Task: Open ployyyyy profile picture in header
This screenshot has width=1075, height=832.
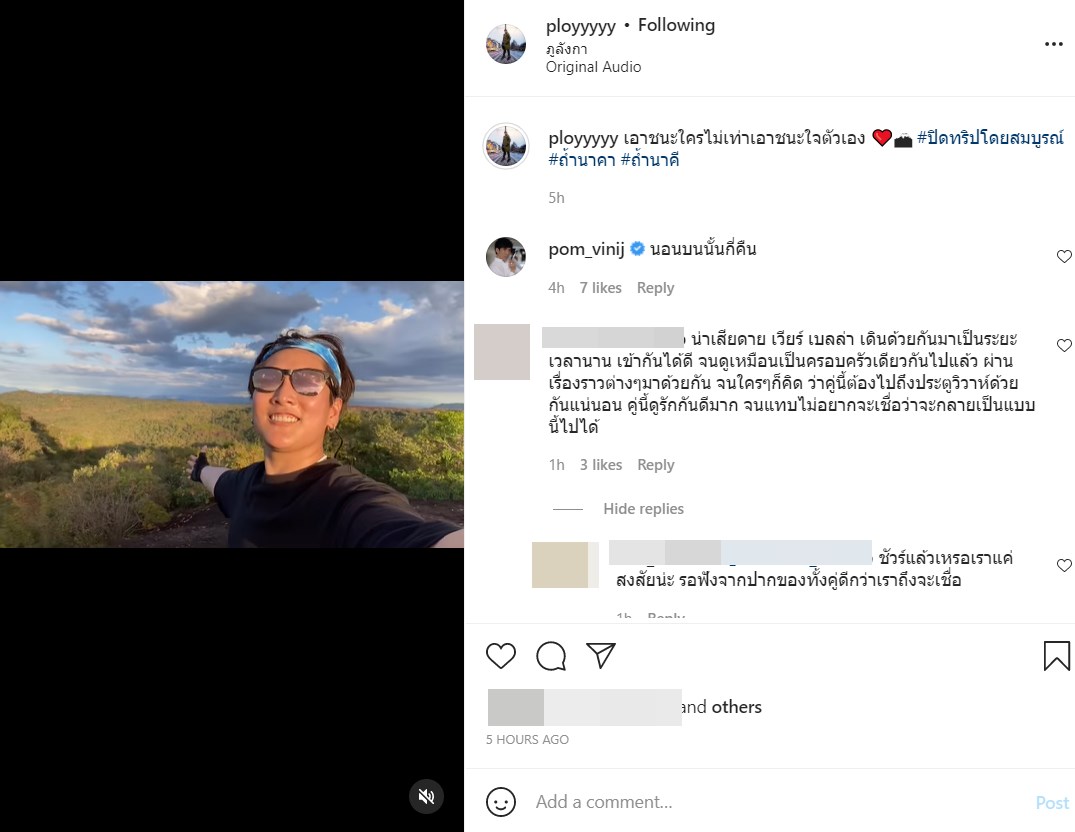Action: 506,44
